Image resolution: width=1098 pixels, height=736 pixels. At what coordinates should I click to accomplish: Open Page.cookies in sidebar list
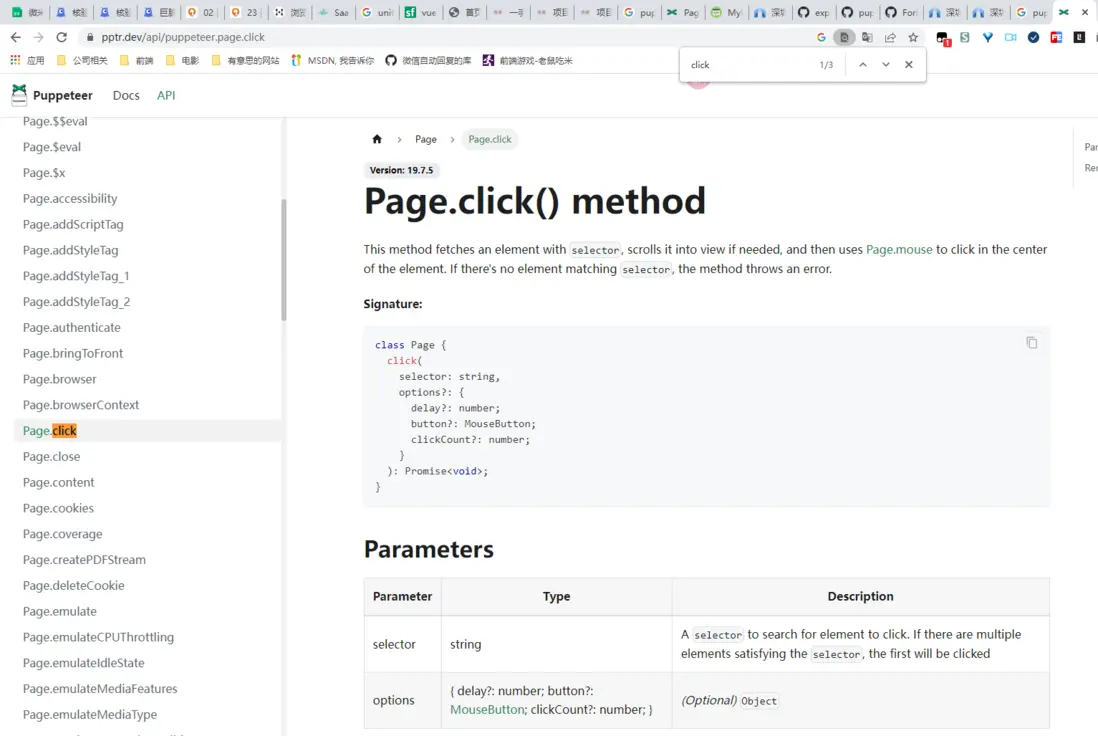click(x=58, y=508)
